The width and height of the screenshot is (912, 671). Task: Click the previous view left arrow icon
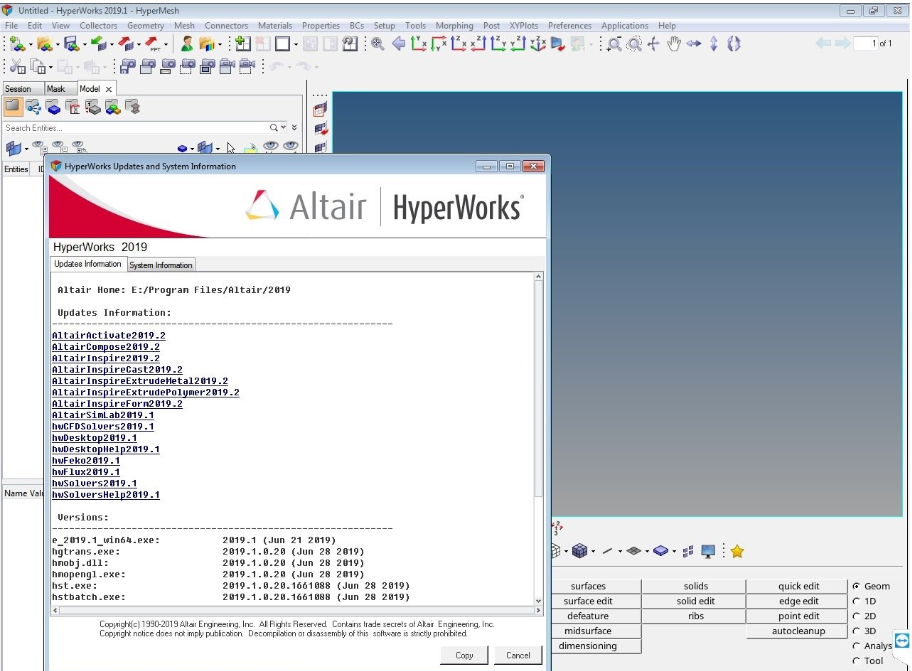tap(398, 44)
